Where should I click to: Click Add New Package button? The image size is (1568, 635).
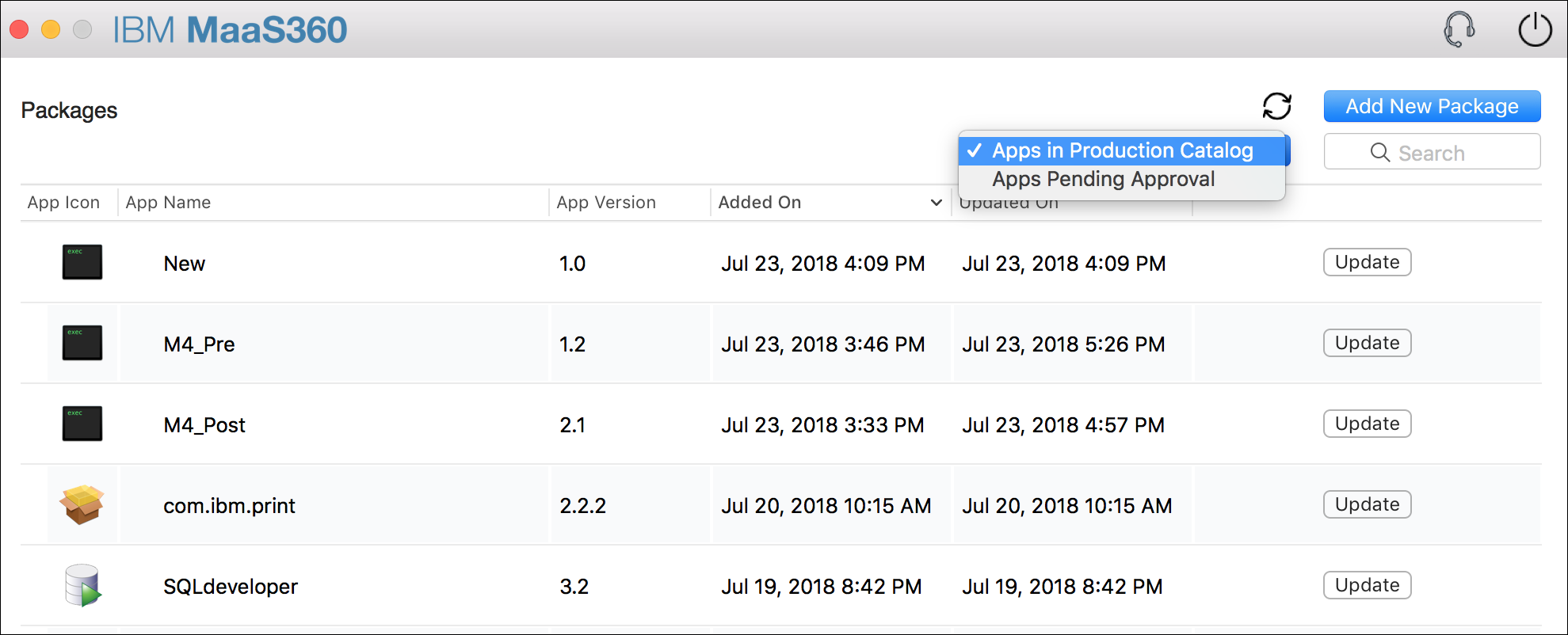1432,106
